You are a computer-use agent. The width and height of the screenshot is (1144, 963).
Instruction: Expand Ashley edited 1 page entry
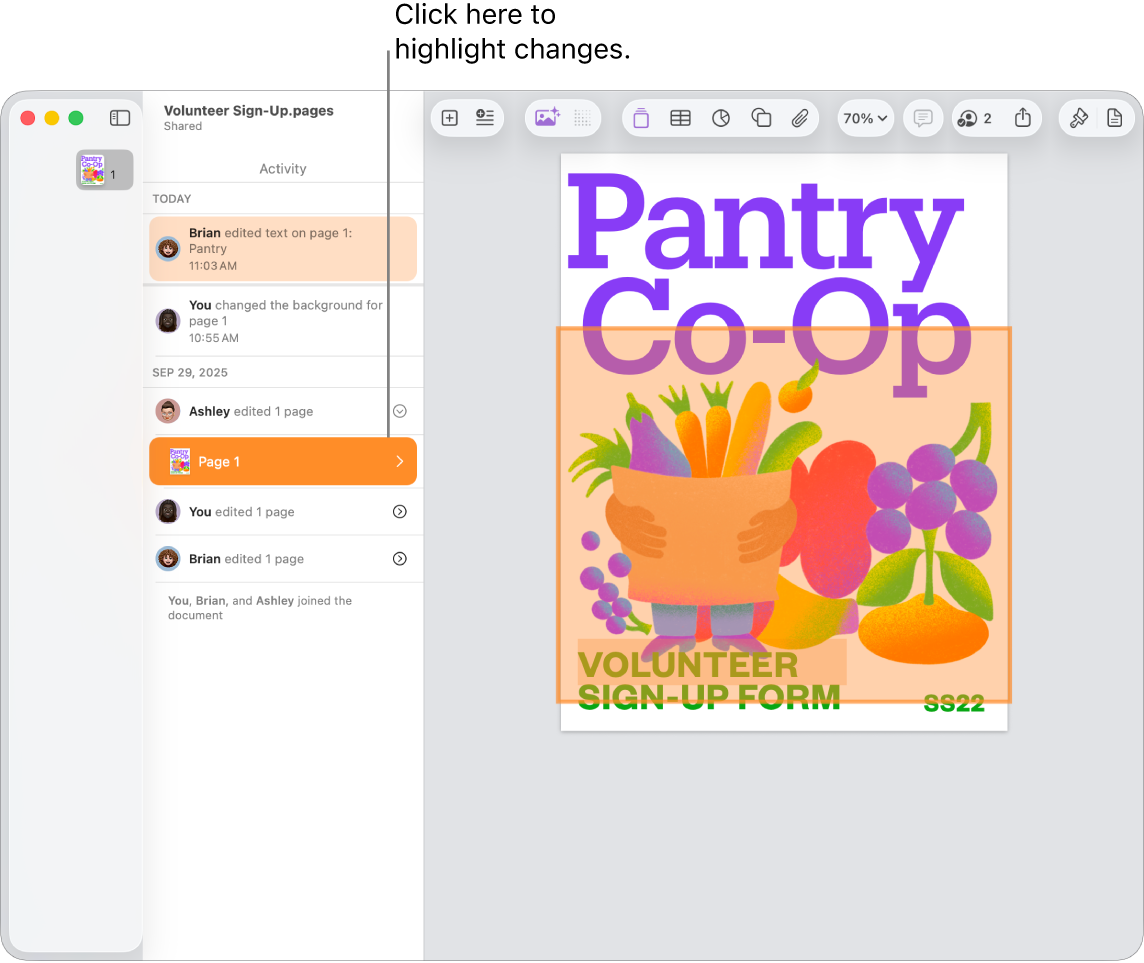pos(399,411)
